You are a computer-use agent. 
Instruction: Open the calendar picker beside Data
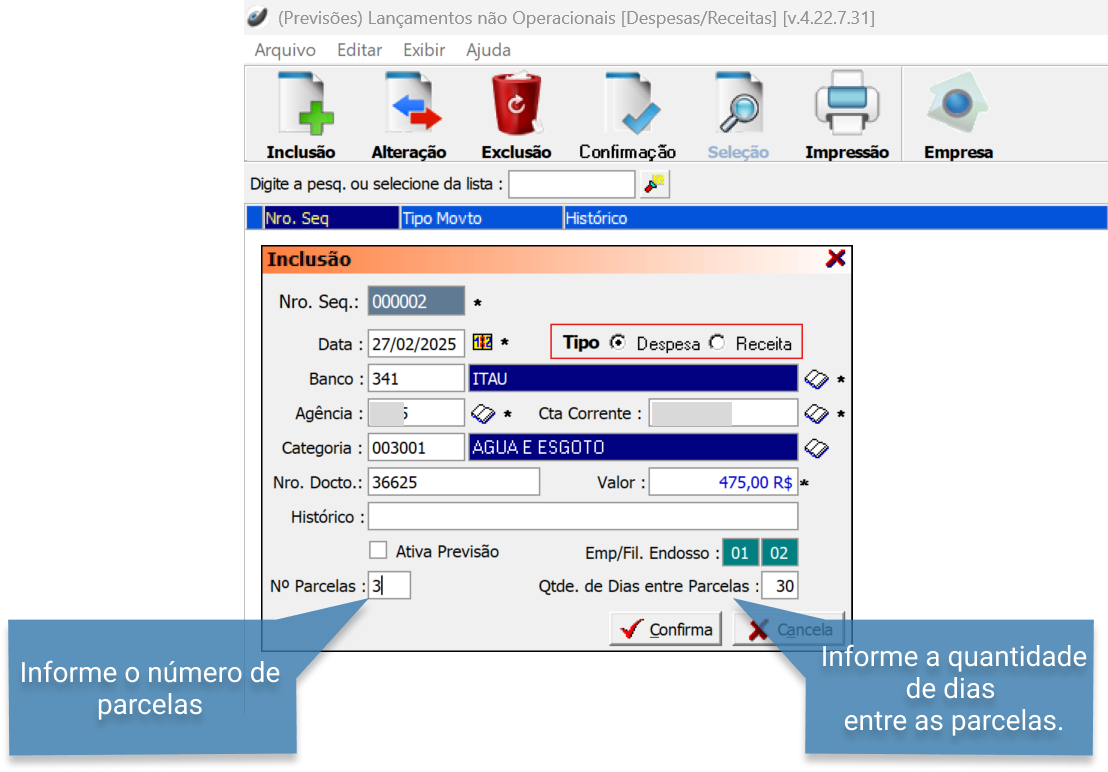point(482,343)
